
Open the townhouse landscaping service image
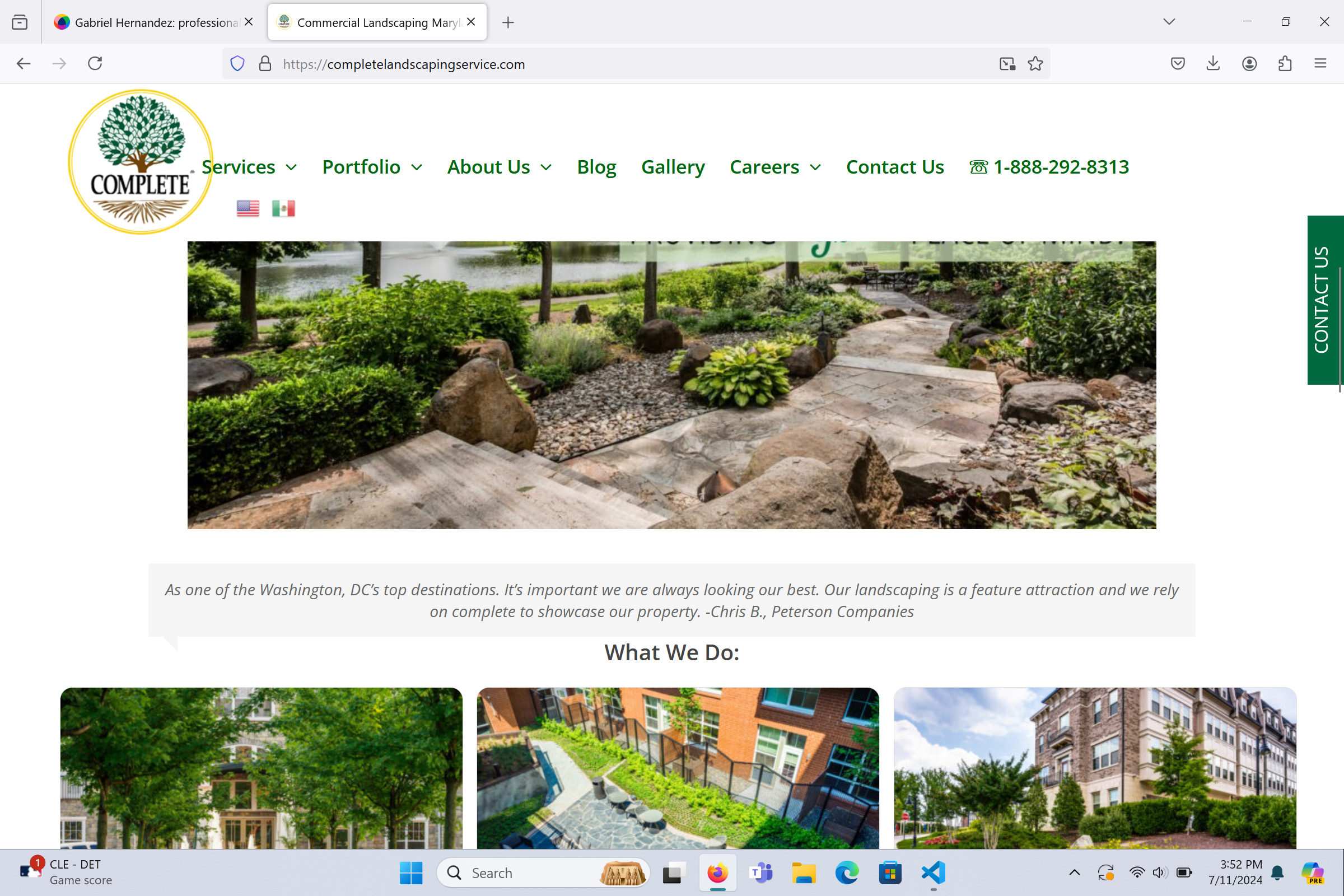click(x=1095, y=768)
